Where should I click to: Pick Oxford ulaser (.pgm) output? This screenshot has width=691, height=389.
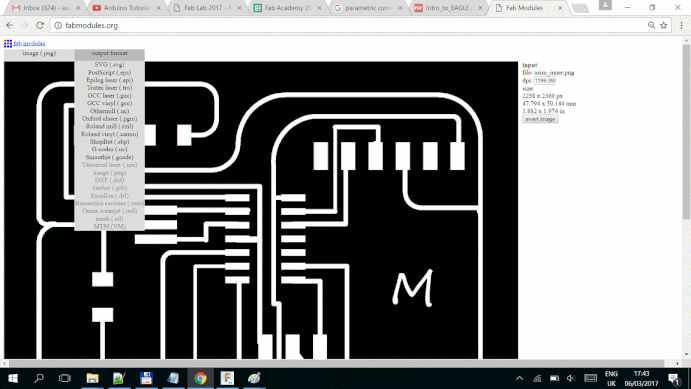click(109, 119)
